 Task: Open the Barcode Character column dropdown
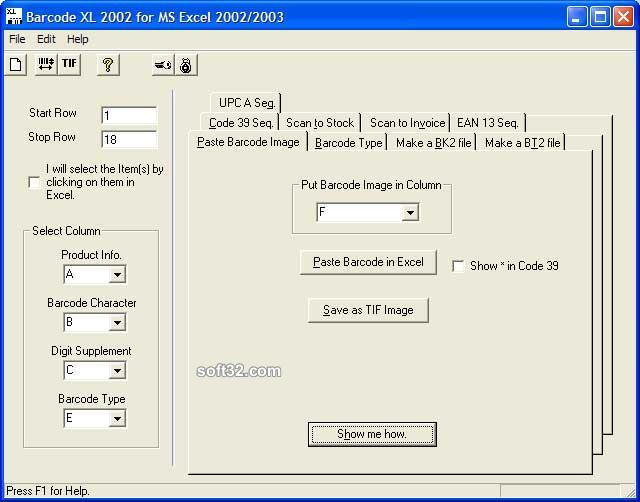coord(117,323)
